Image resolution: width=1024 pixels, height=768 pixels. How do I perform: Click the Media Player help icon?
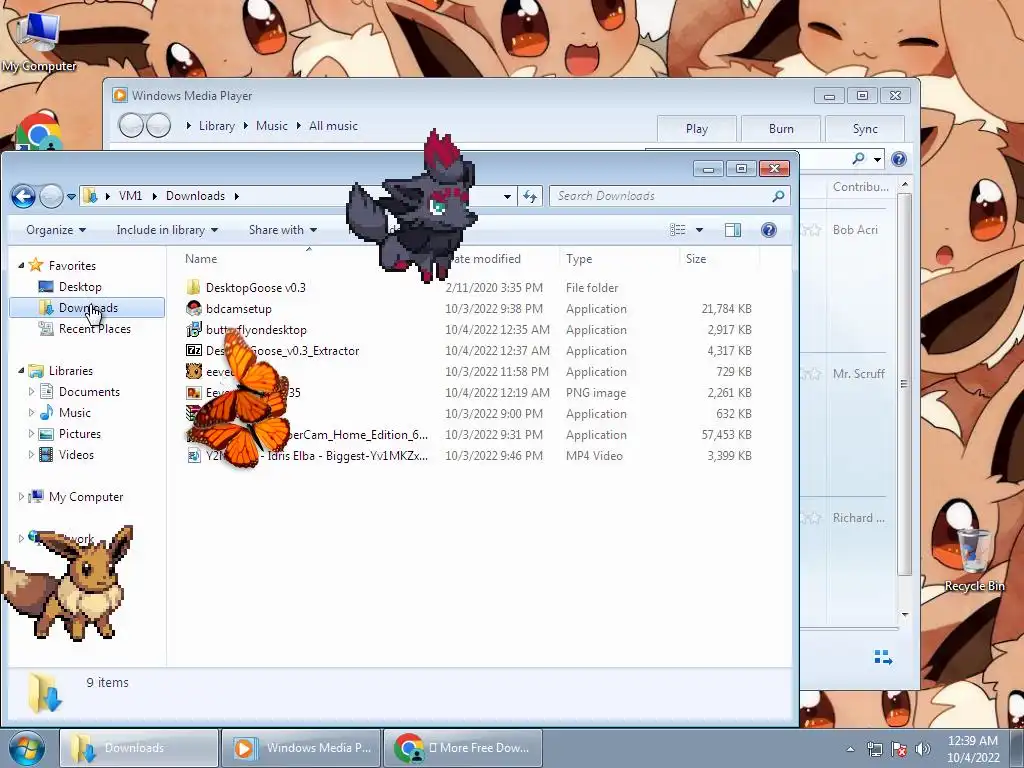pyautogui.click(x=899, y=159)
